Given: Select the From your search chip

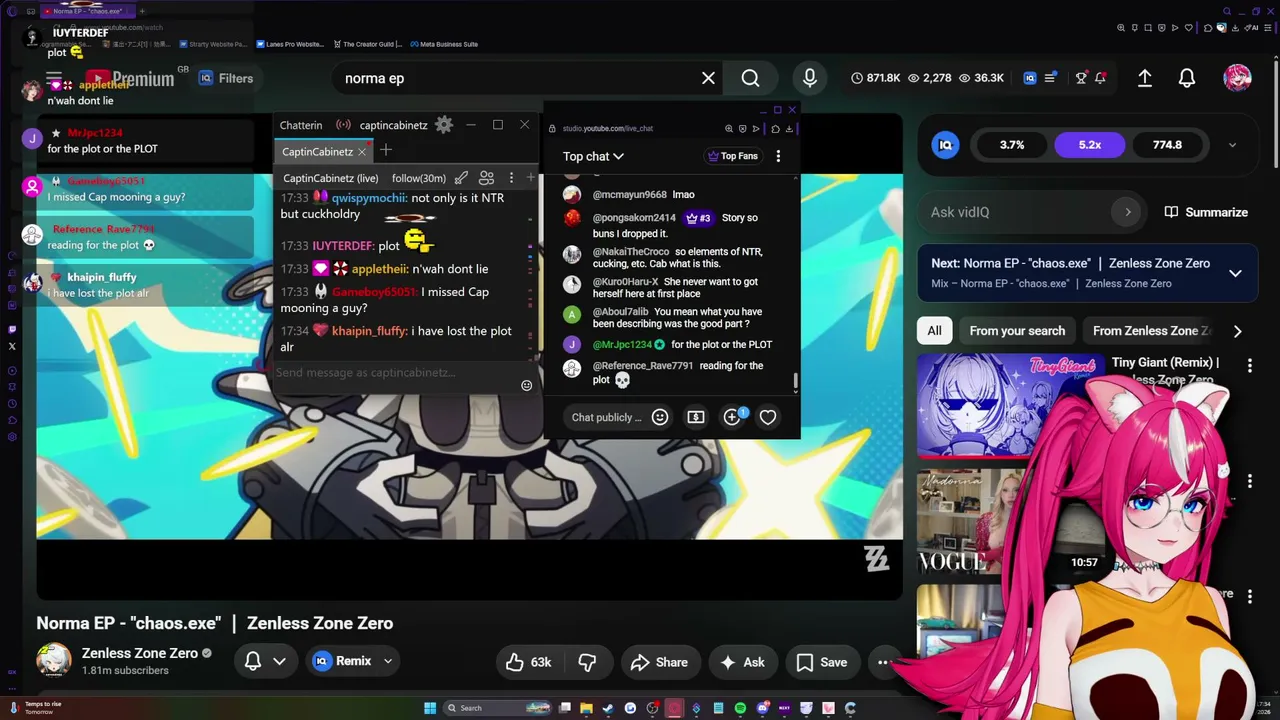Looking at the screenshot, I should coord(1017,331).
